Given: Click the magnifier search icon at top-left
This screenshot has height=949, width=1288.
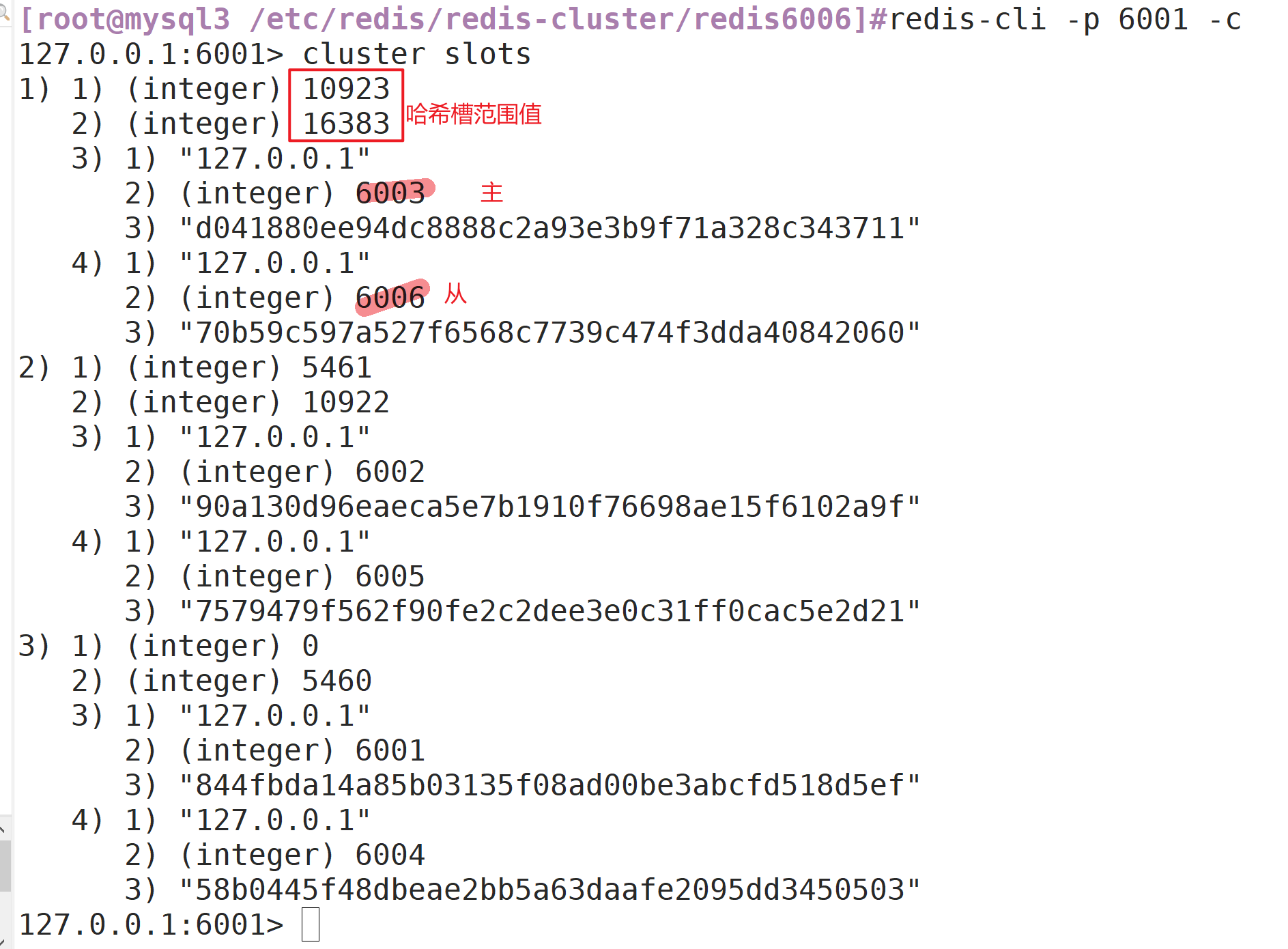Looking at the screenshot, I should 4,10.
